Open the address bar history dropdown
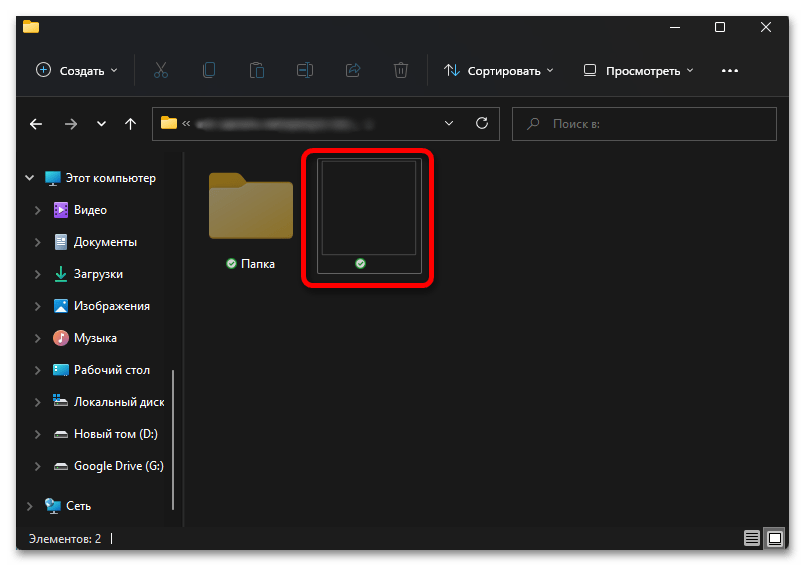The height and width of the screenshot is (566, 805). pos(448,124)
